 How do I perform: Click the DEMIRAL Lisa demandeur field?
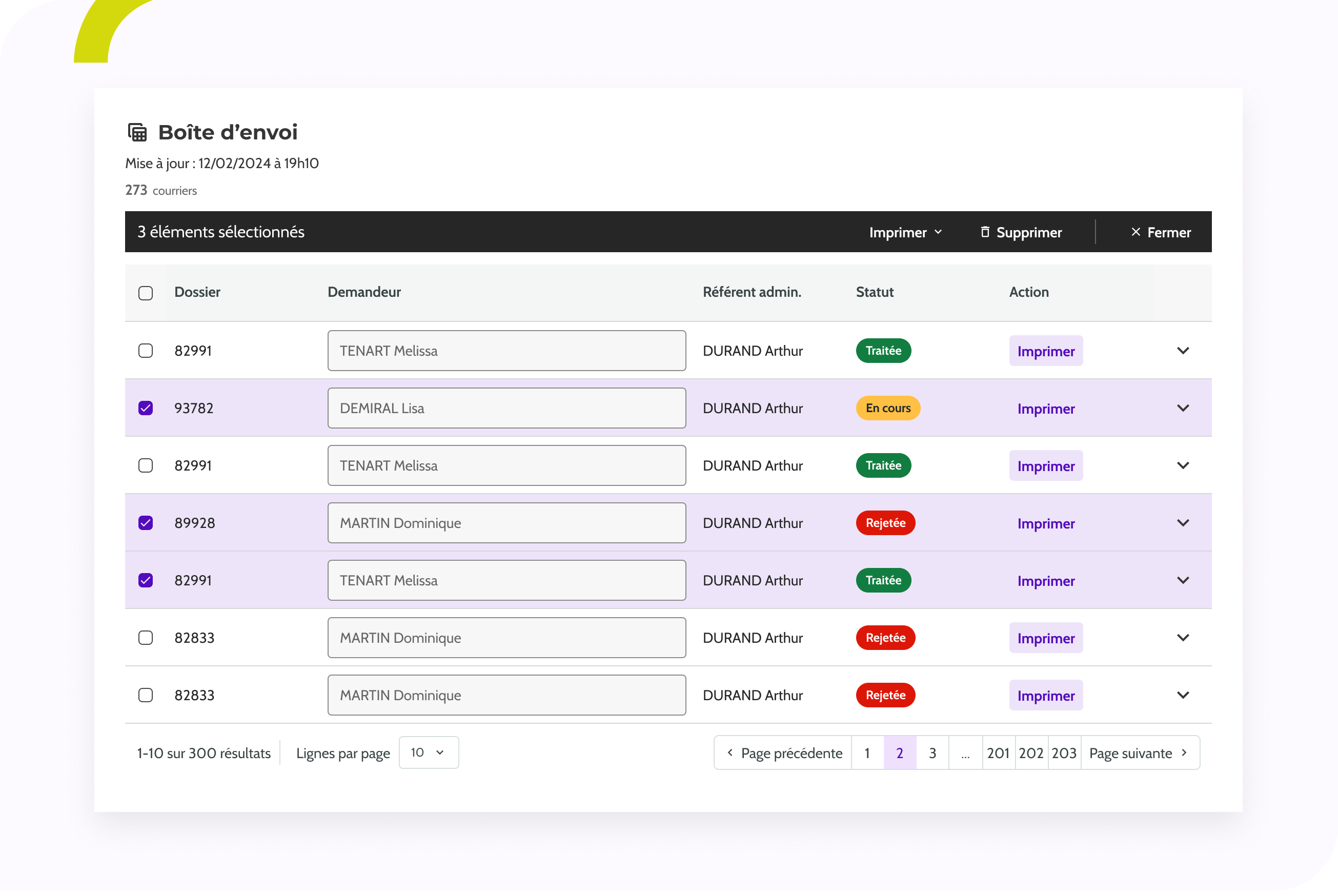[506, 408]
